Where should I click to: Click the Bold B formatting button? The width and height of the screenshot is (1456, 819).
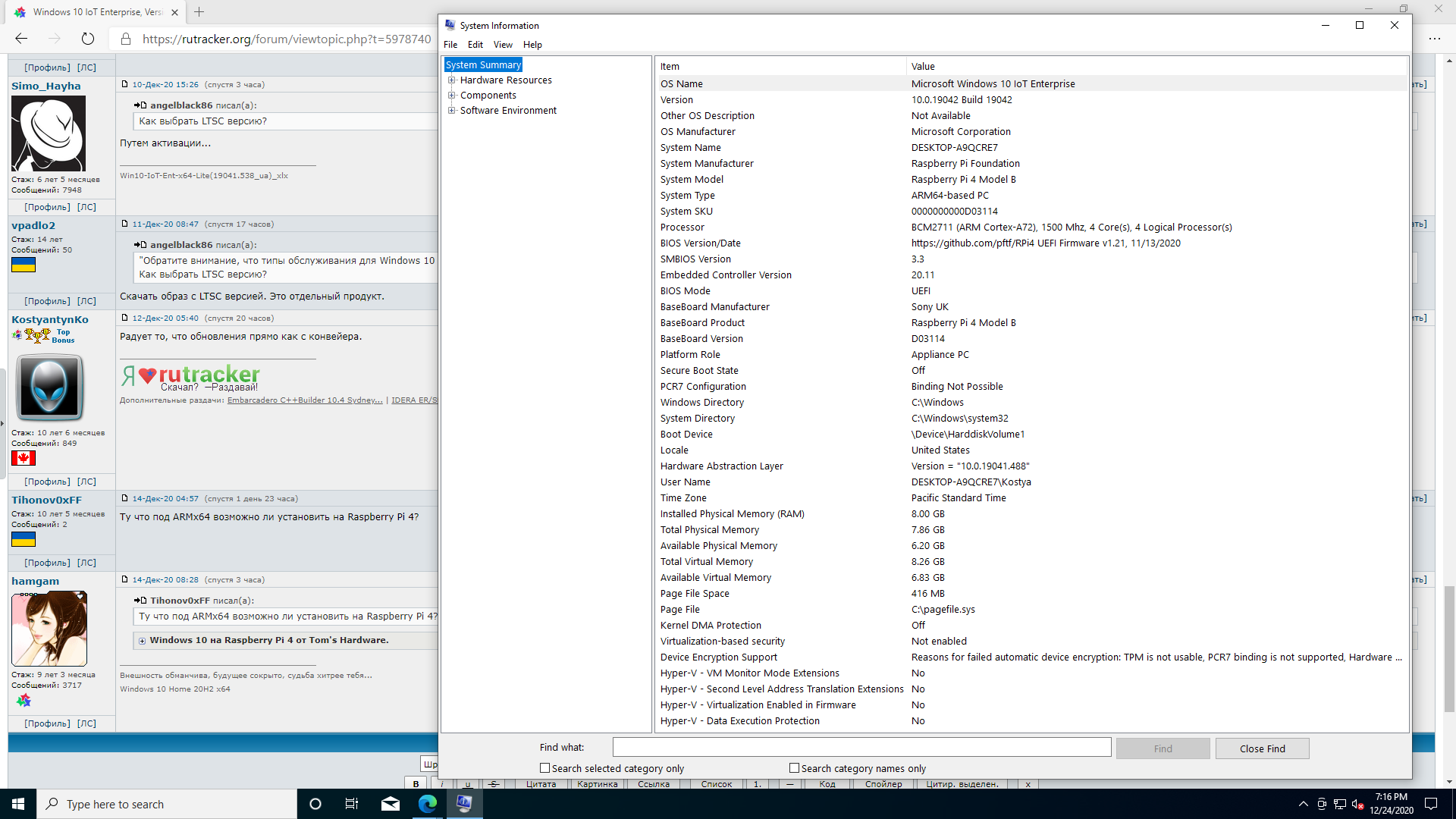pyautogui.click(x=416, y=783)
